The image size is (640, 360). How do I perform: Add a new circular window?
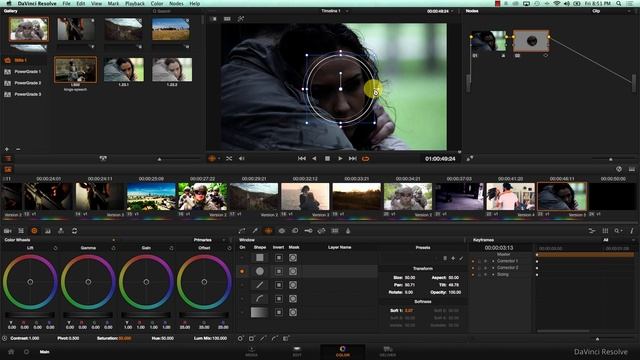[240, 338]
